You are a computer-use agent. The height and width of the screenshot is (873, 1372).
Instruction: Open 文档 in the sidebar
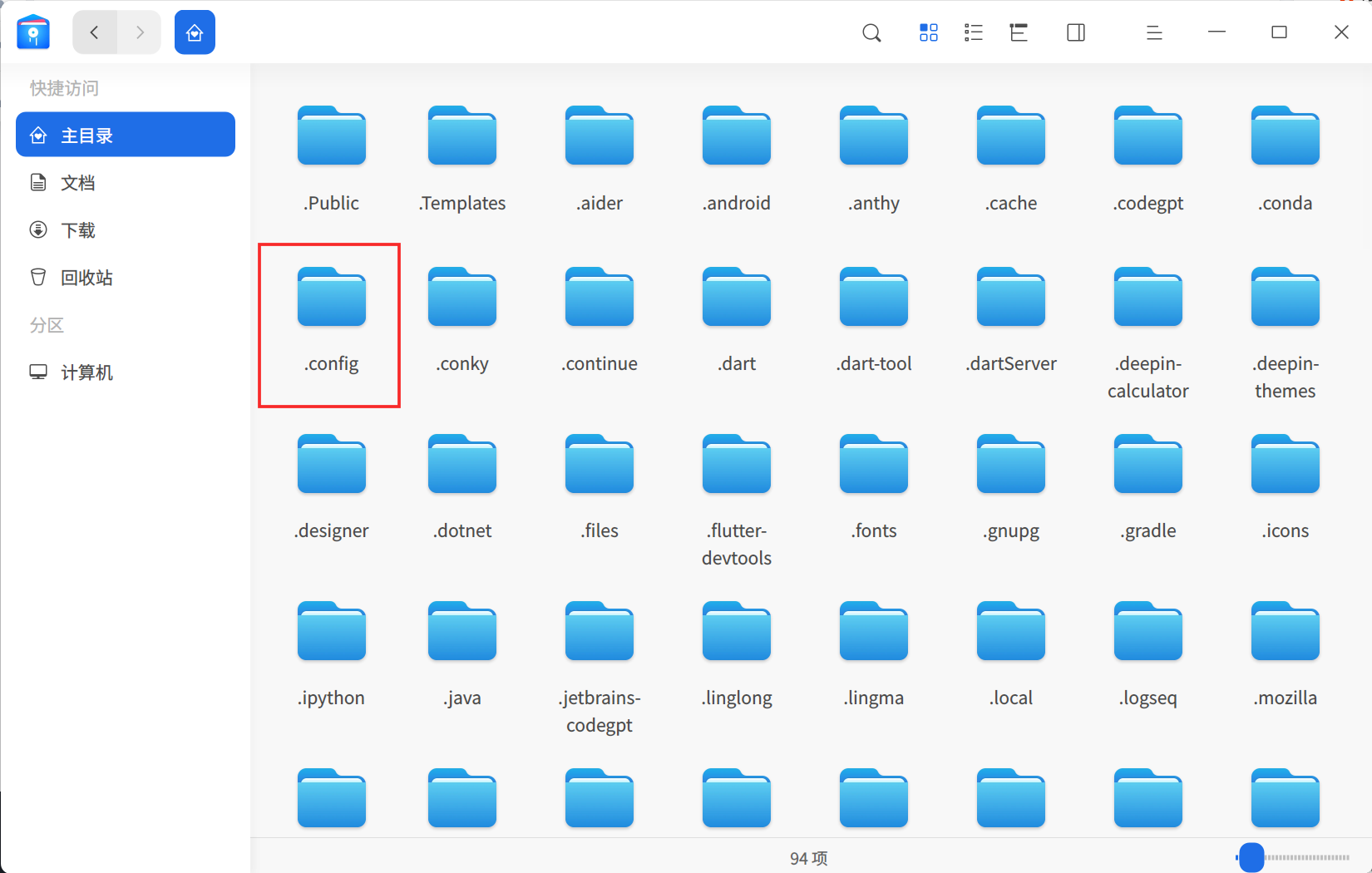(x=126, y=183)
